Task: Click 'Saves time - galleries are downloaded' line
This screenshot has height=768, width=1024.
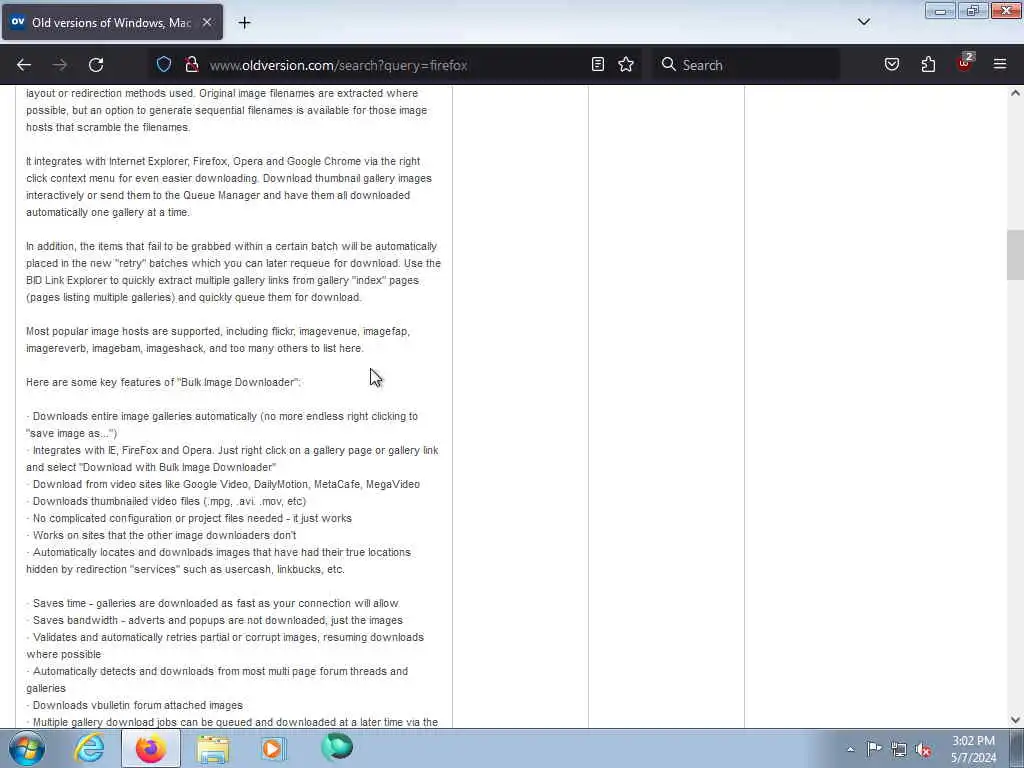Action: (213, 603)
